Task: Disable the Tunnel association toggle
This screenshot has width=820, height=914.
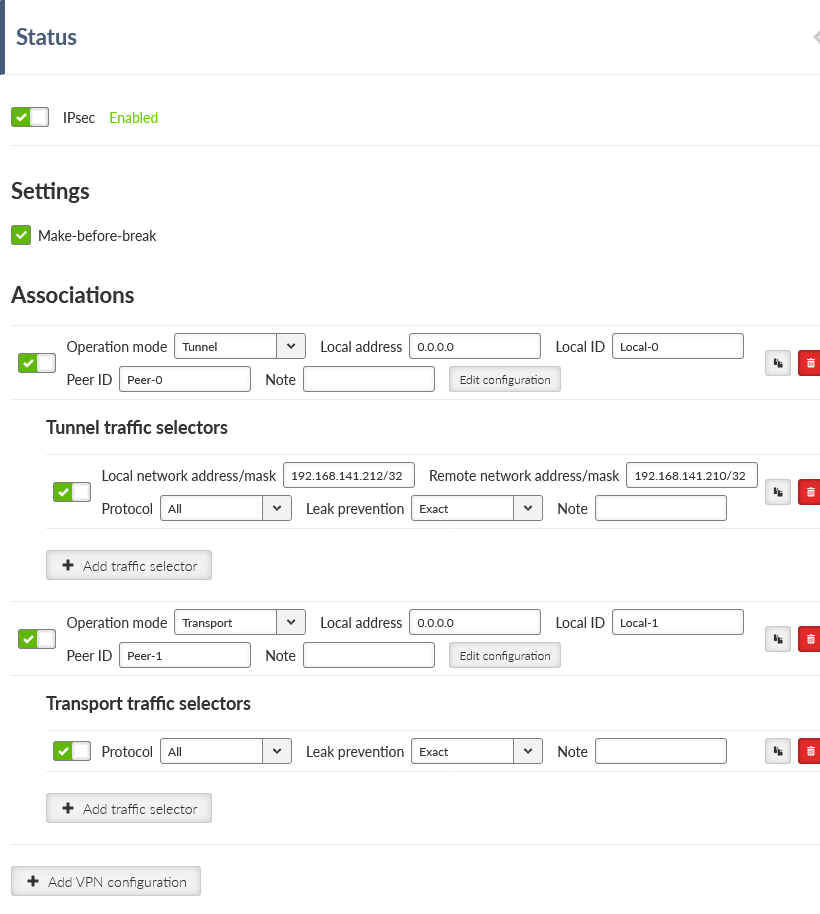Action: (37, 363)
